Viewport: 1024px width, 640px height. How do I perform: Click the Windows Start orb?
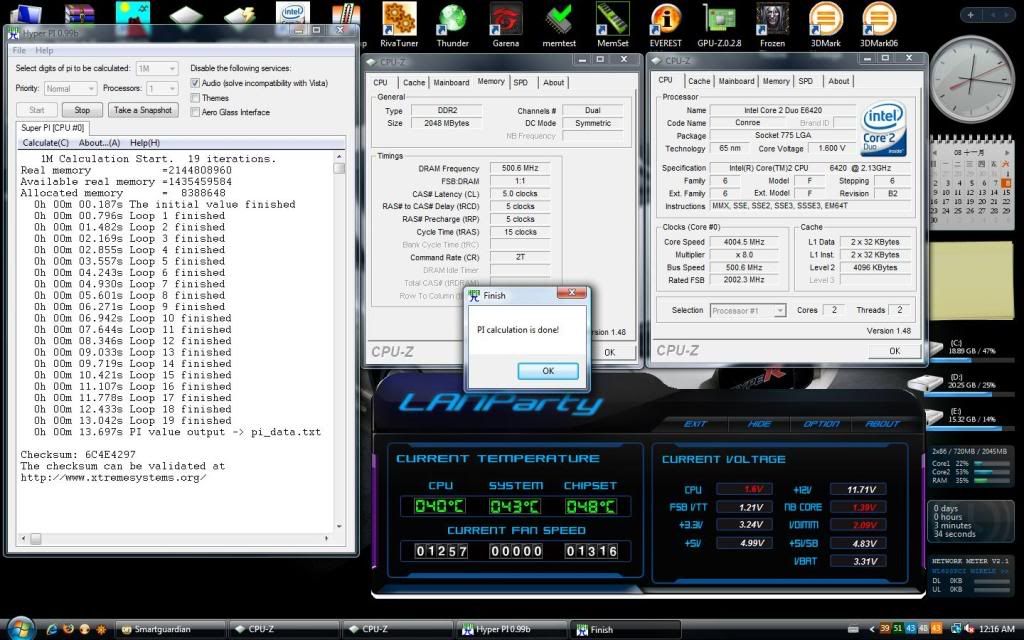pos(20,627)
